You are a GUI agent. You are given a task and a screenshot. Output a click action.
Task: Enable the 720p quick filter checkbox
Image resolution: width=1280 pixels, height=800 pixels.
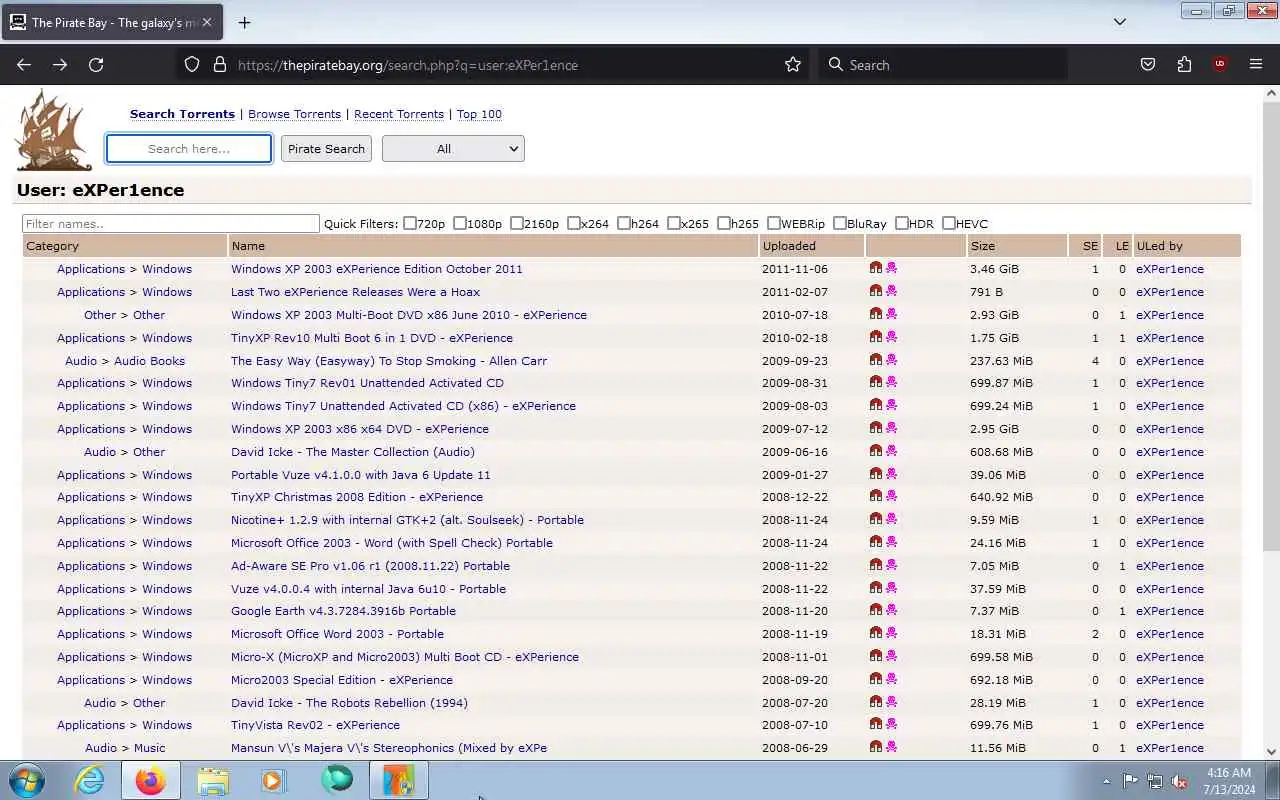(x=410, y=223)
